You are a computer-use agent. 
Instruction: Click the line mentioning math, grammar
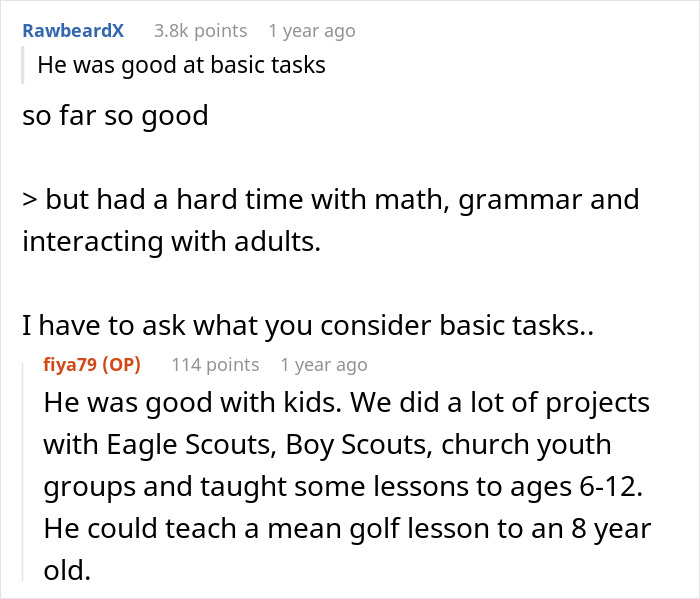[x=330, y=200]
